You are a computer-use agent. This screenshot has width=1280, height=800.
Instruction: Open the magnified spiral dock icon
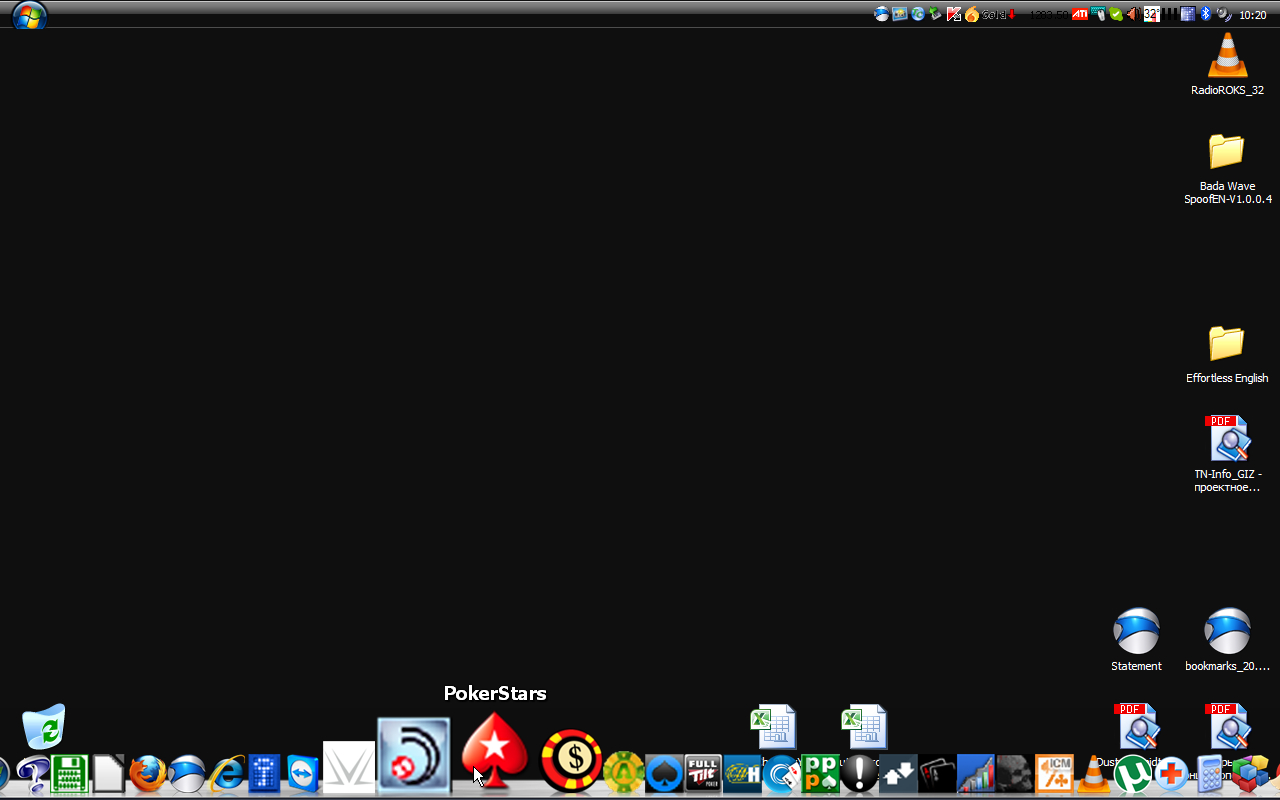(x=414, y=756)
